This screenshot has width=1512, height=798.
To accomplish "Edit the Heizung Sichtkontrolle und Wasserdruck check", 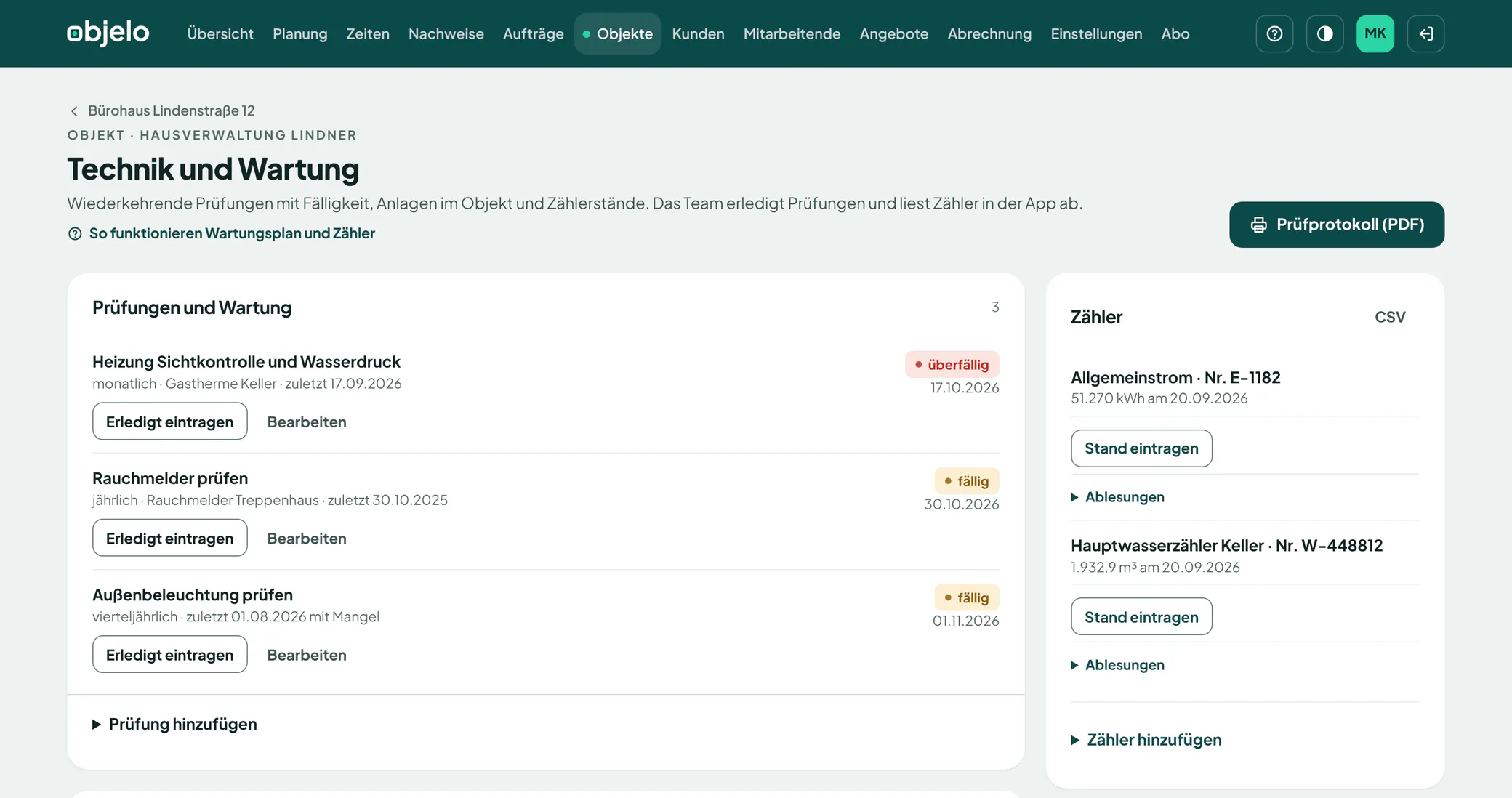I will [307, 422].
